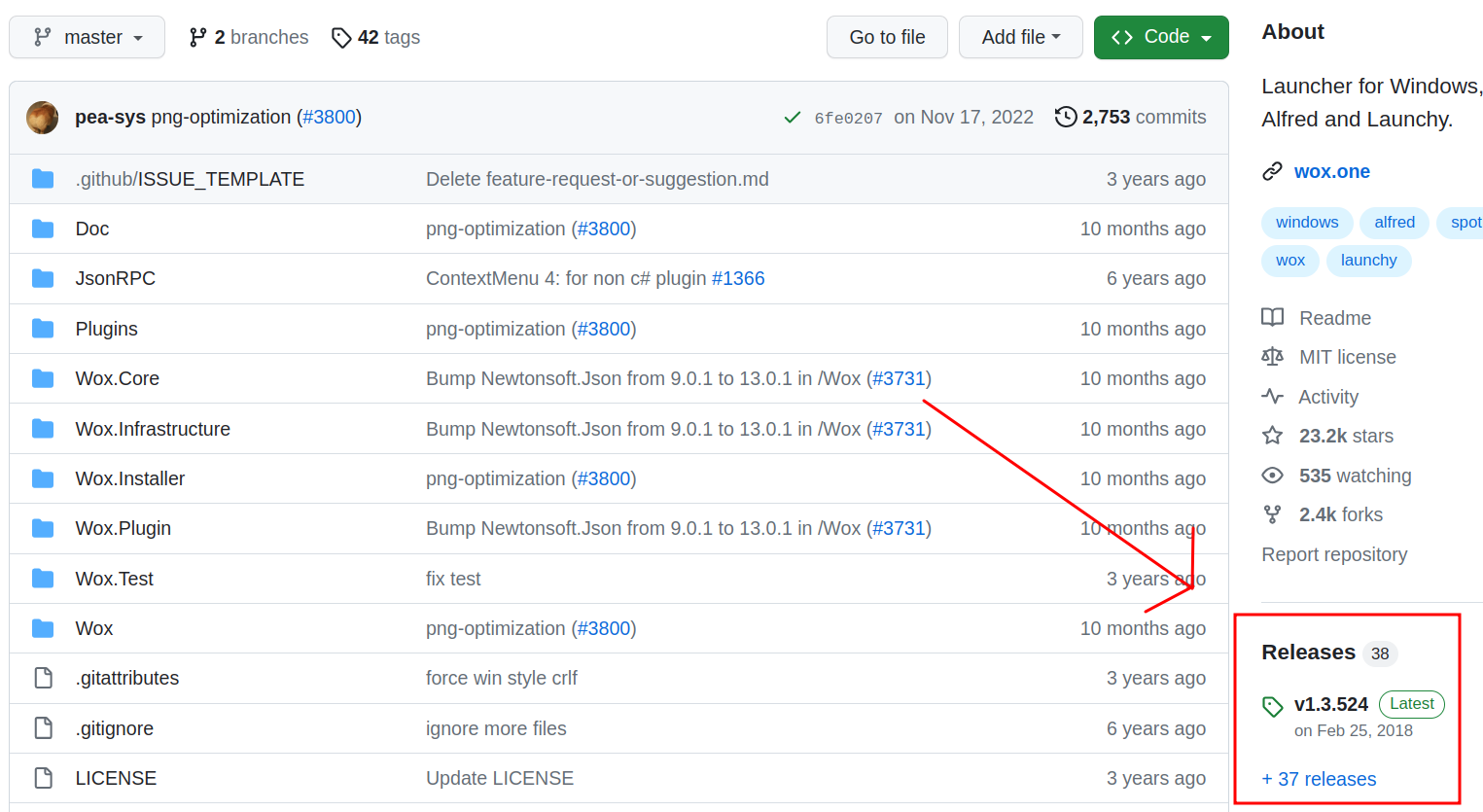Click the folder icon beside Plugins

(43, 329)
